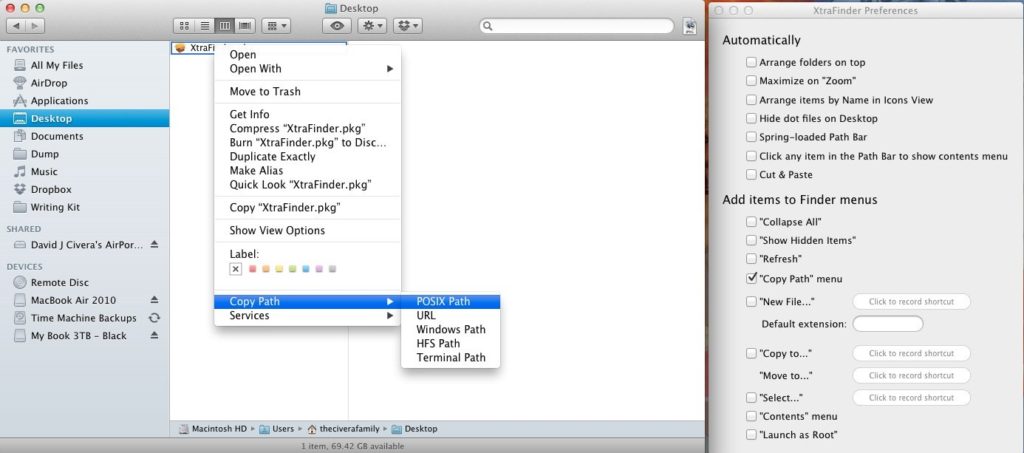Screen dimensions: 1024x453
Task: Record shortcut for "Copy to..."
Action: 911,353
